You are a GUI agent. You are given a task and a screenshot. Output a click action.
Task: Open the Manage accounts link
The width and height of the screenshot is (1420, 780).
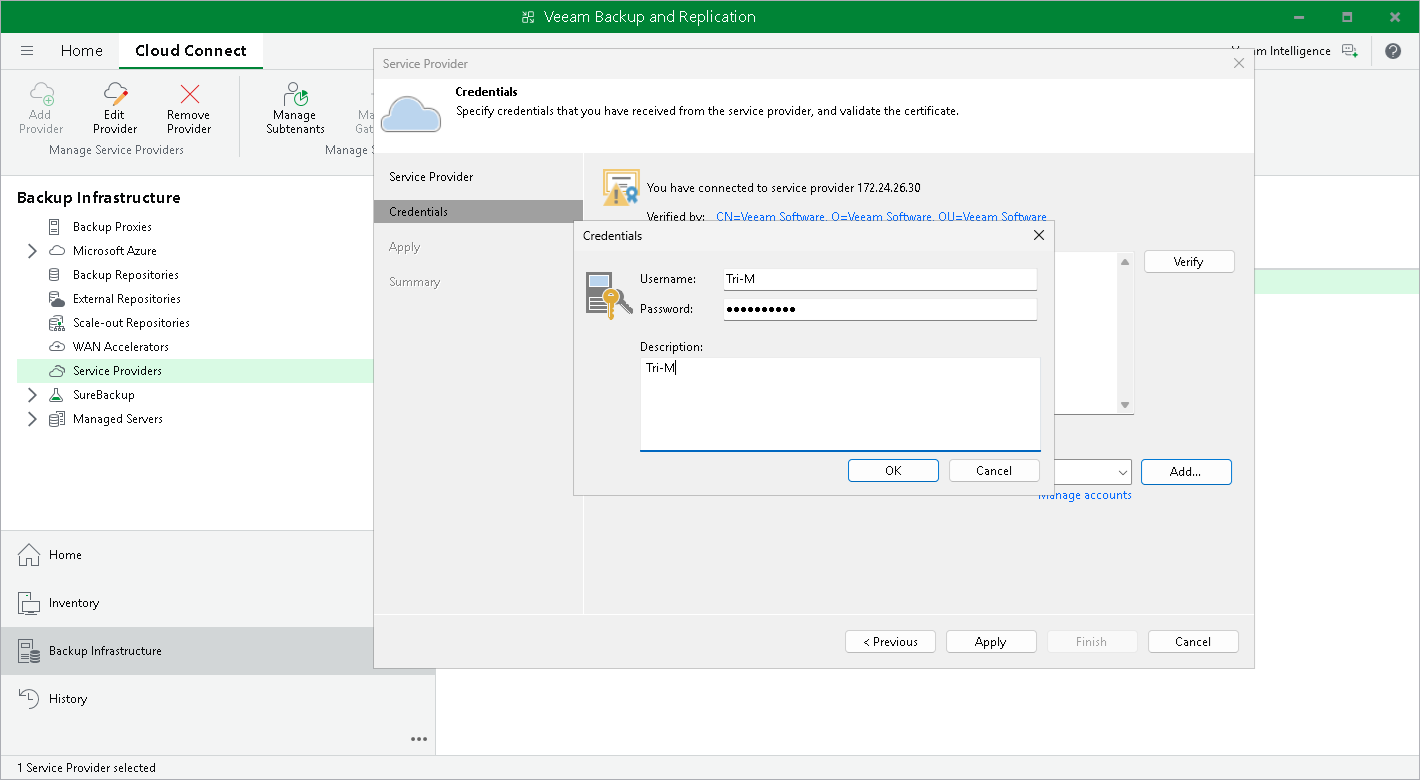coord(1085,495)
